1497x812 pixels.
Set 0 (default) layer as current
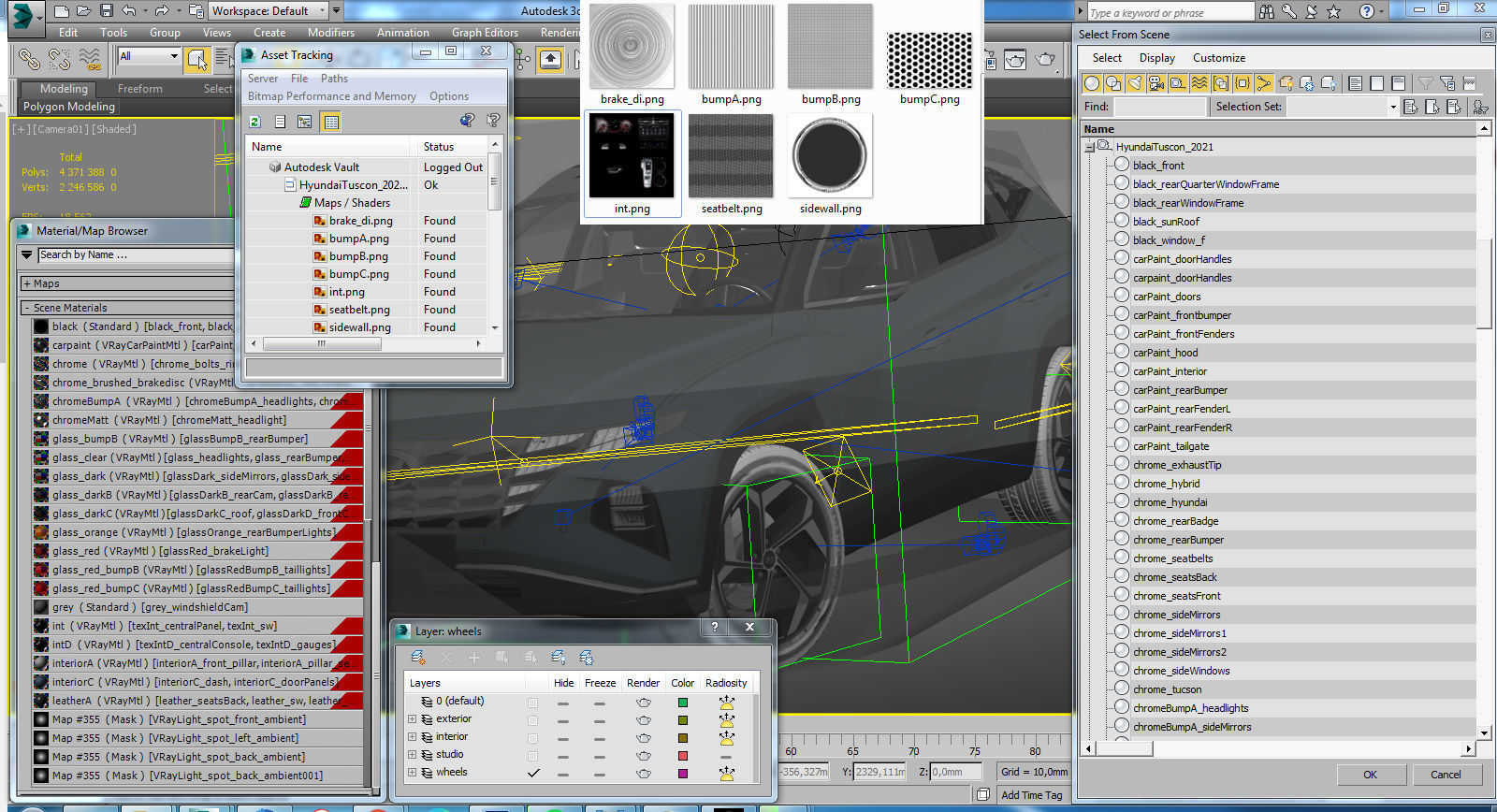pyautogui.click(x=533, y=702)
